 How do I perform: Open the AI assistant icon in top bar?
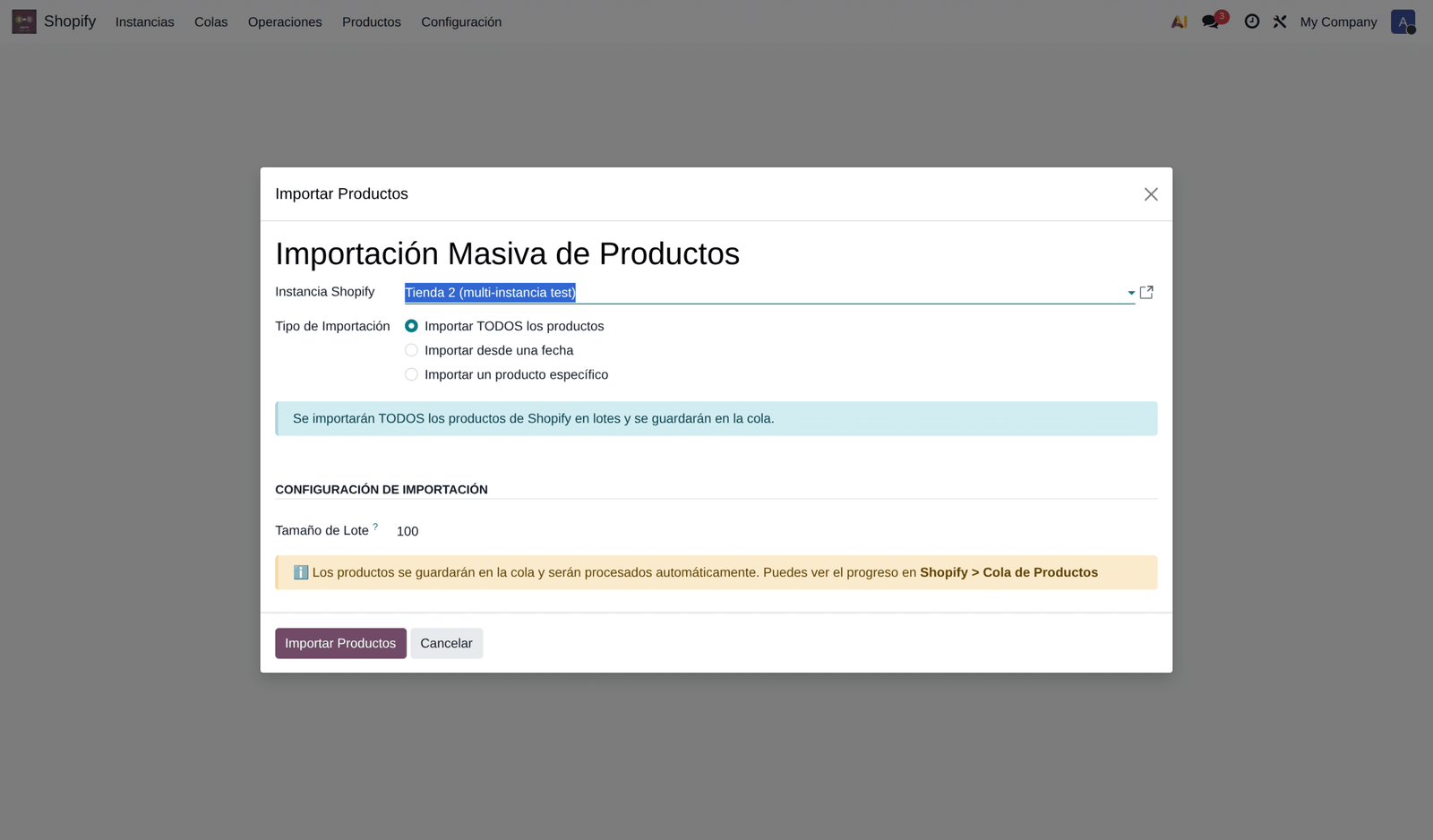pyautogui.click(x=1179, y=21)
